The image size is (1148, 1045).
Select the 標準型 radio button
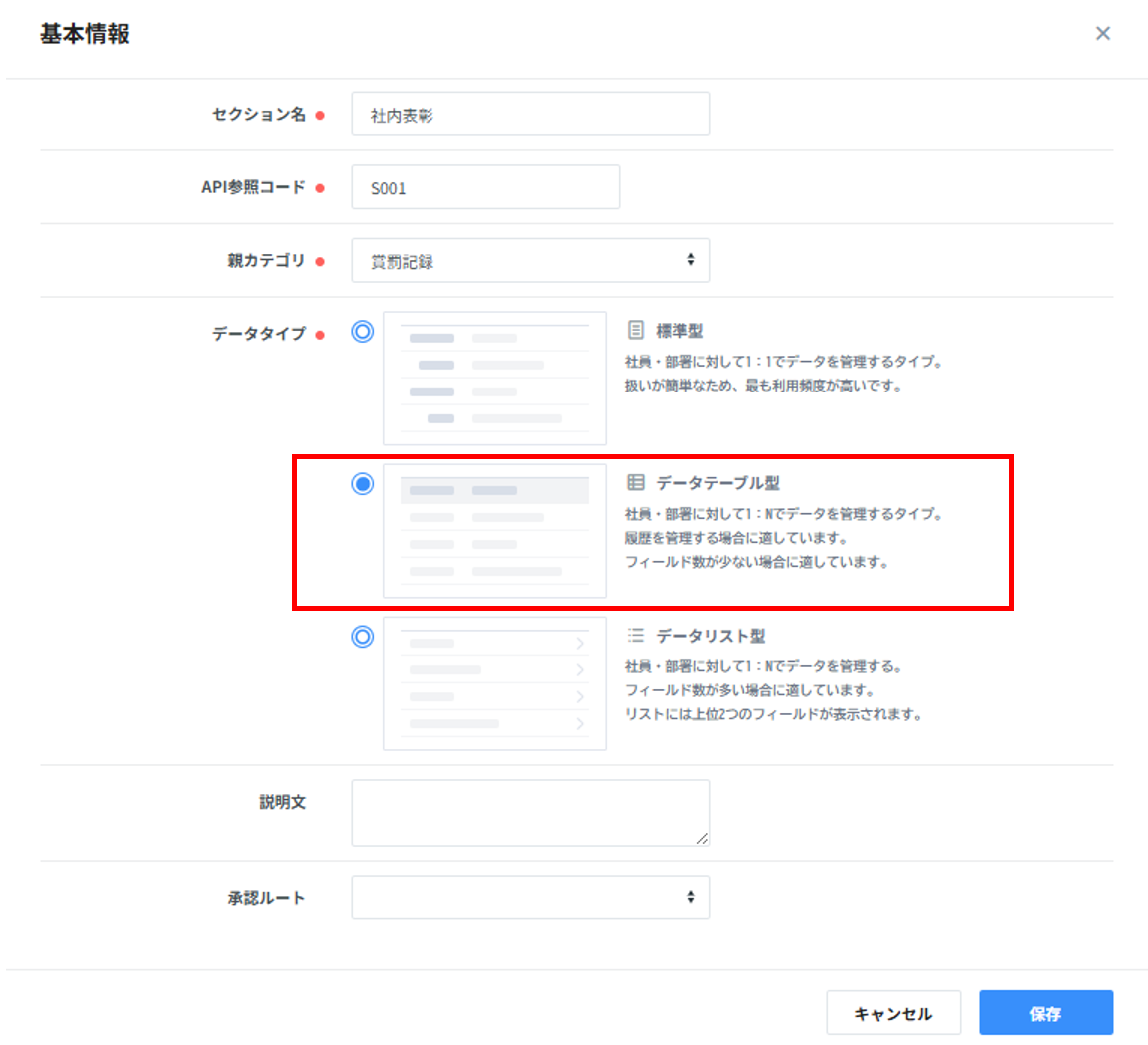click(363, 332)
